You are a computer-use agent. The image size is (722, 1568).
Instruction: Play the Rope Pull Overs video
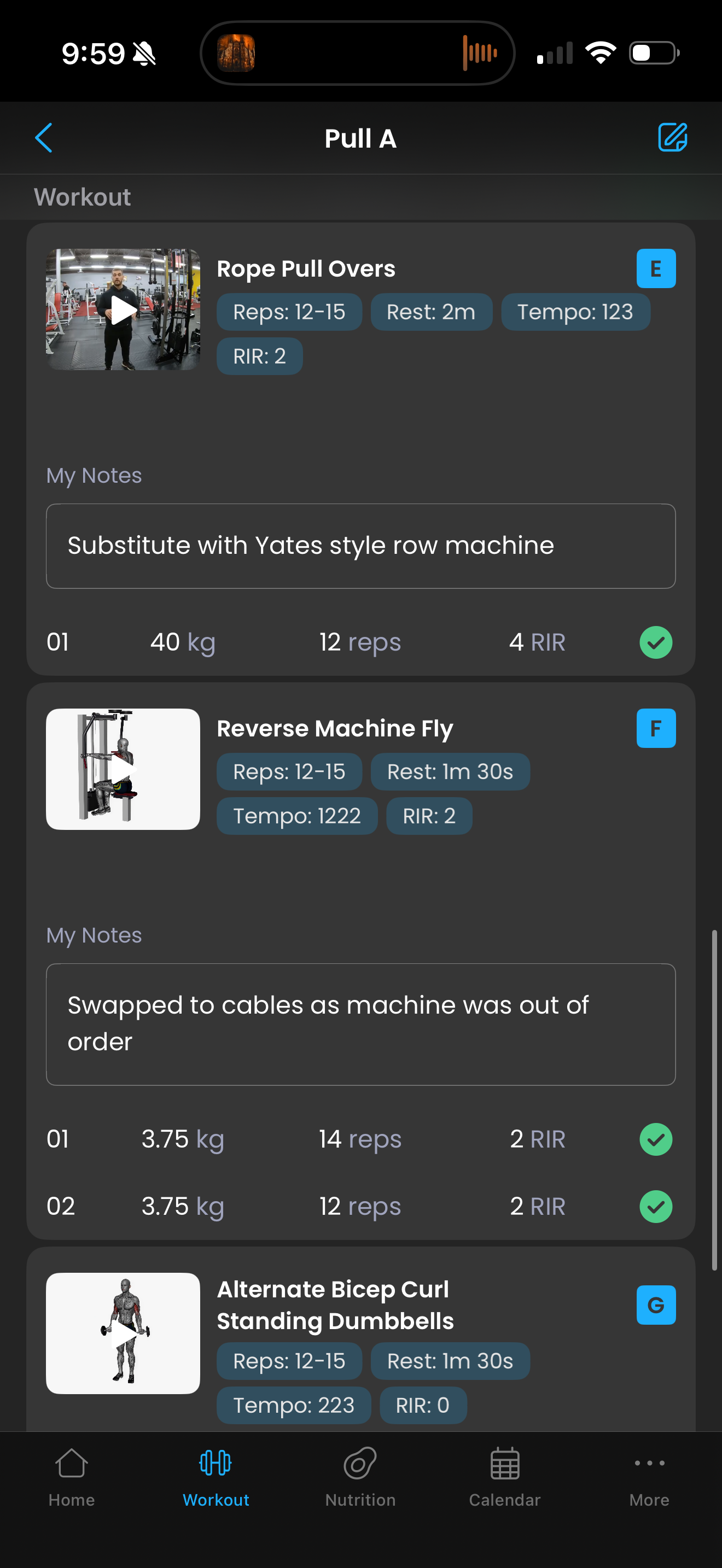[123, 309]
